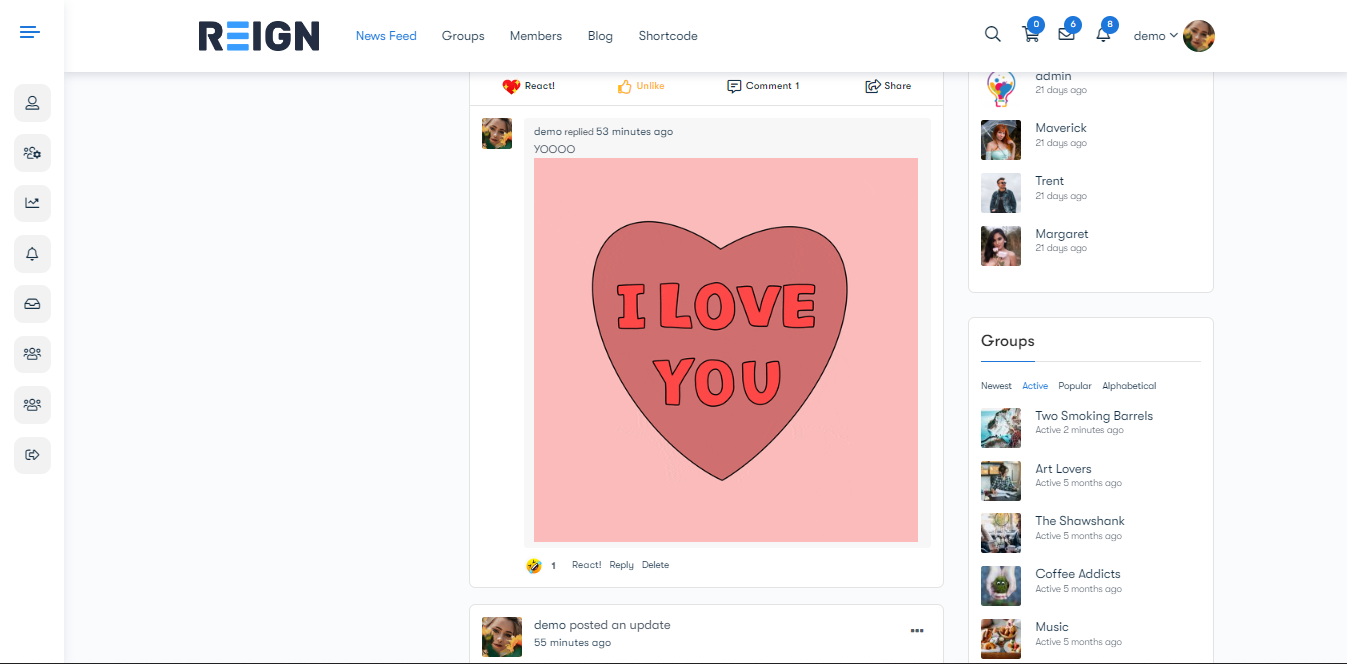The image size is (1347, 664).
Task: Switch to the Popular groups tab
Action: (x=1074, y=385)
